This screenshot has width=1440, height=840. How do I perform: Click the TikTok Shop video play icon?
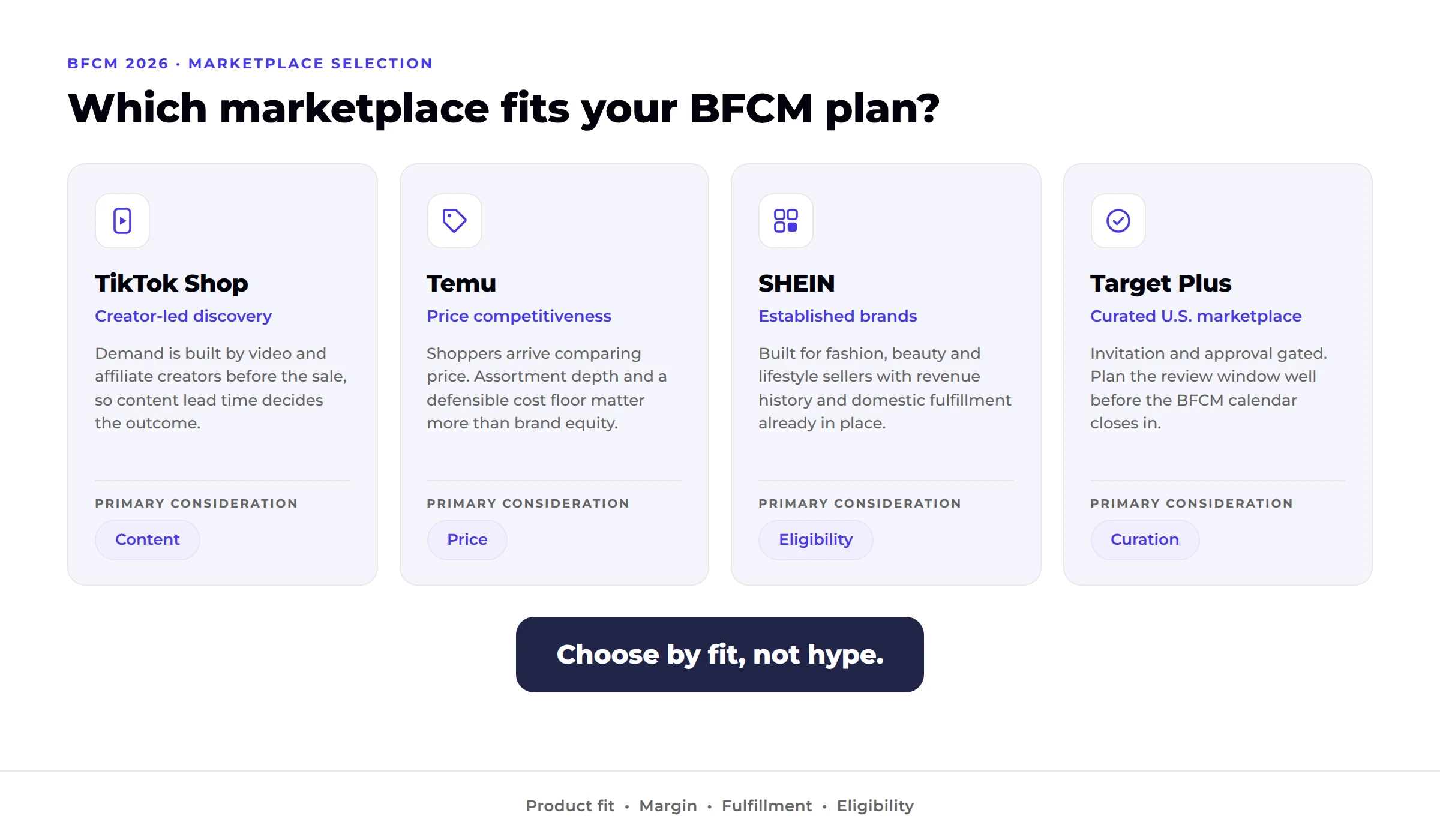(x=122, y=221)
